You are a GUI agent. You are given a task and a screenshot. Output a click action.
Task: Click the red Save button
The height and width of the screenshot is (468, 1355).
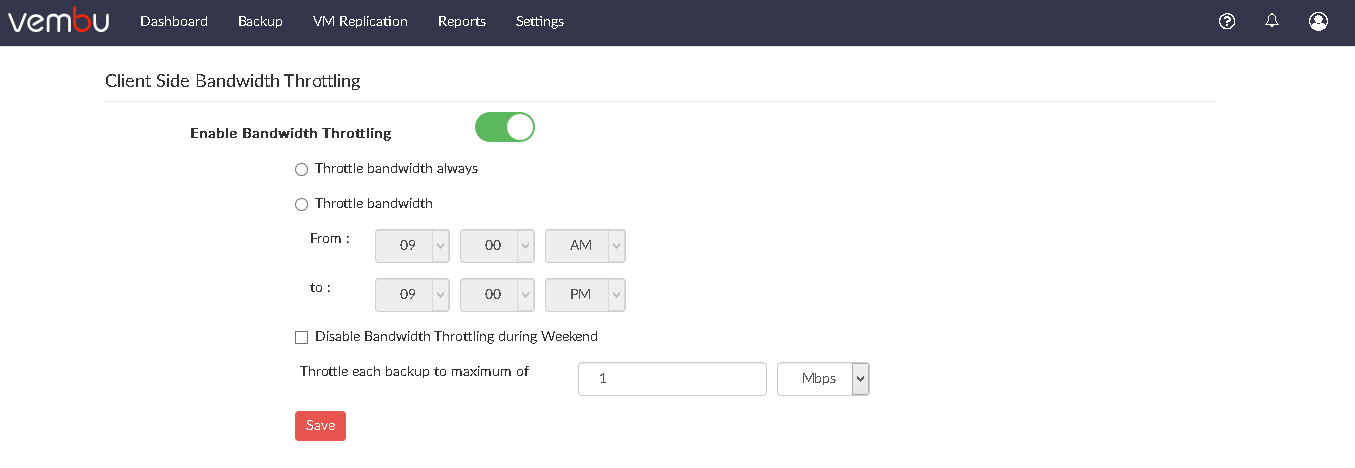[320, 426]
